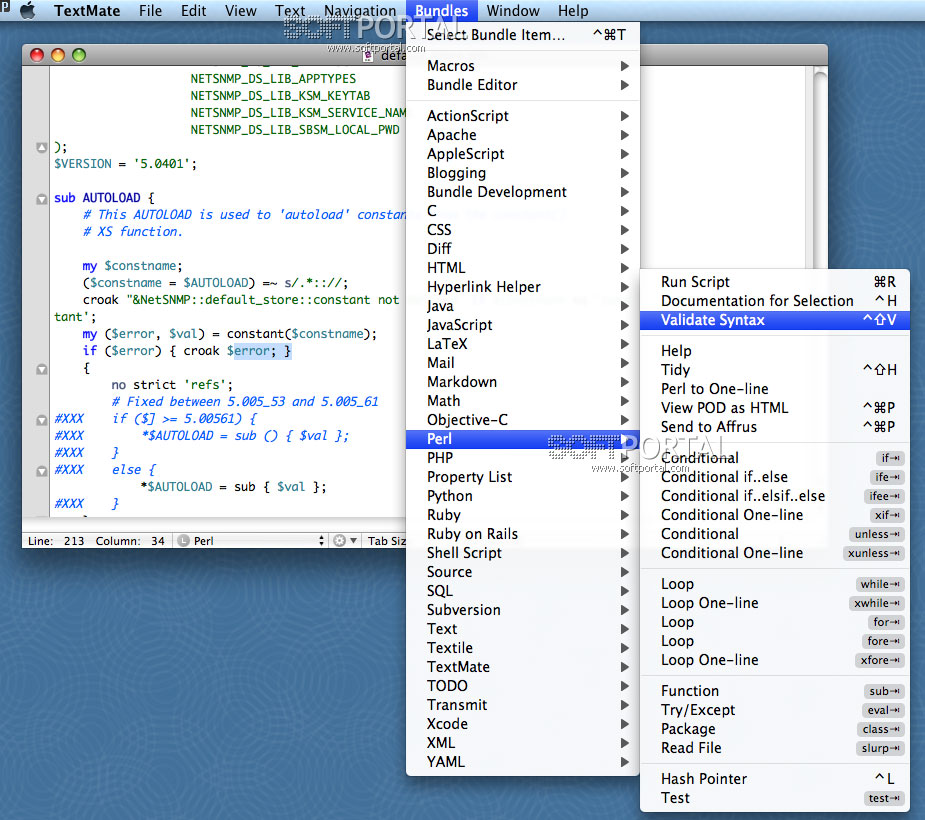Viewport: 925px width, 820px height.
Task: Open the CSS bundle submenu
Action: pos(523,229)
